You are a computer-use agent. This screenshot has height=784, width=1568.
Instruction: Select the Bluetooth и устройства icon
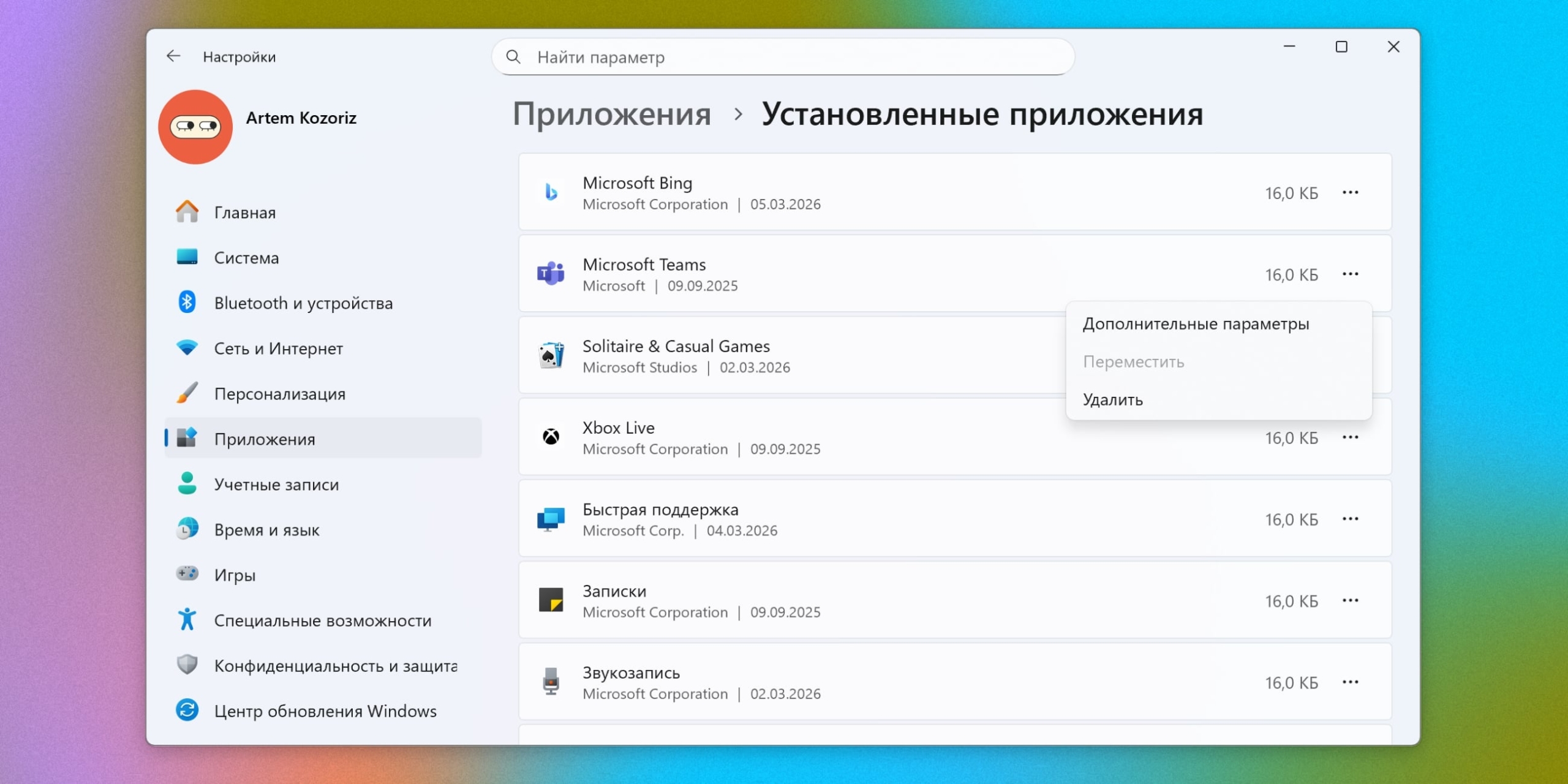(187, 302)
